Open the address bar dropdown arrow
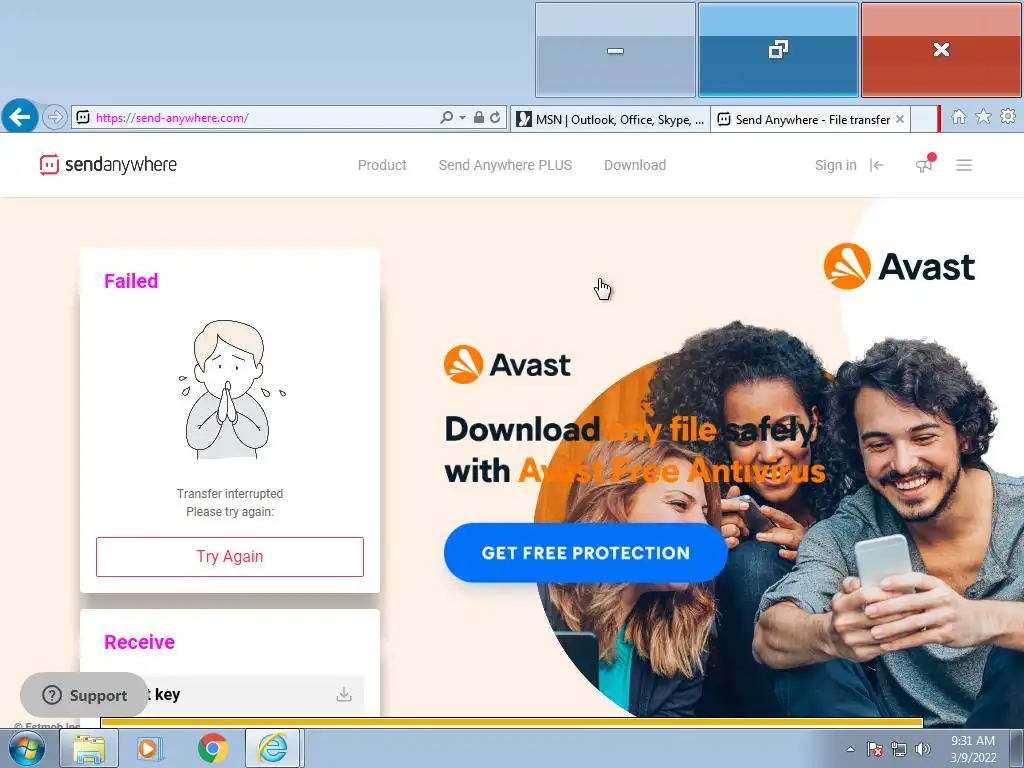This screenshot has width=1024, height=768. click(462, 118)
